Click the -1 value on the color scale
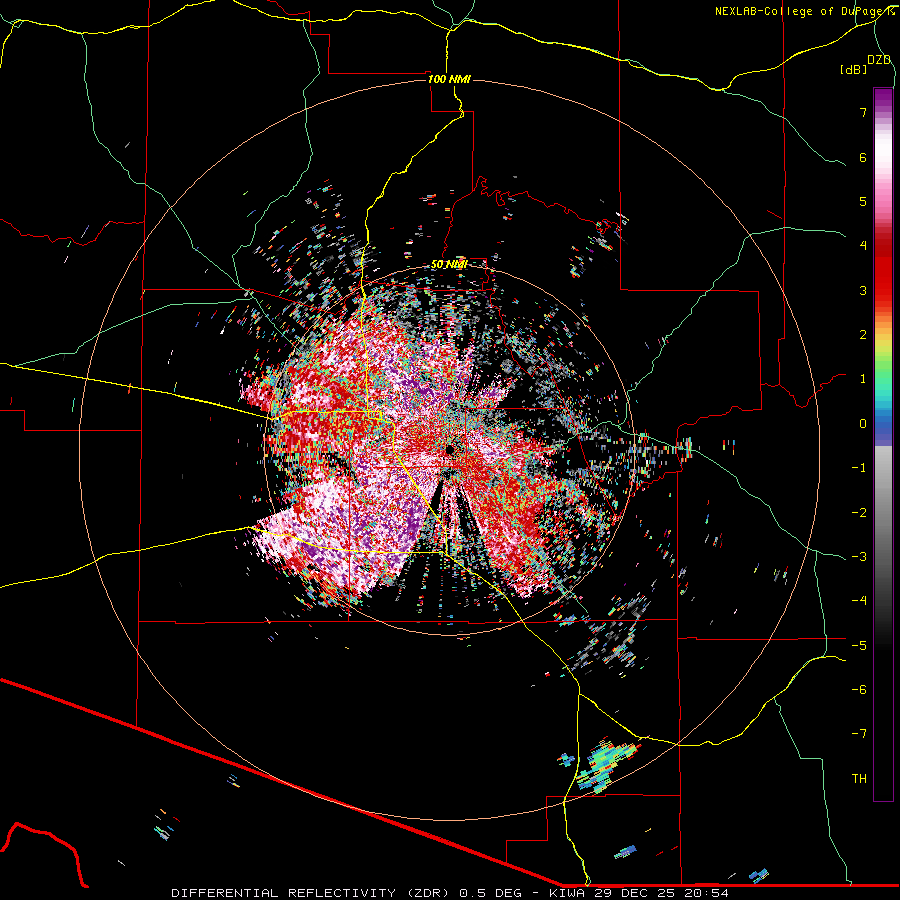This screenshot has height=900, width=900. click(x=859, y=468)
